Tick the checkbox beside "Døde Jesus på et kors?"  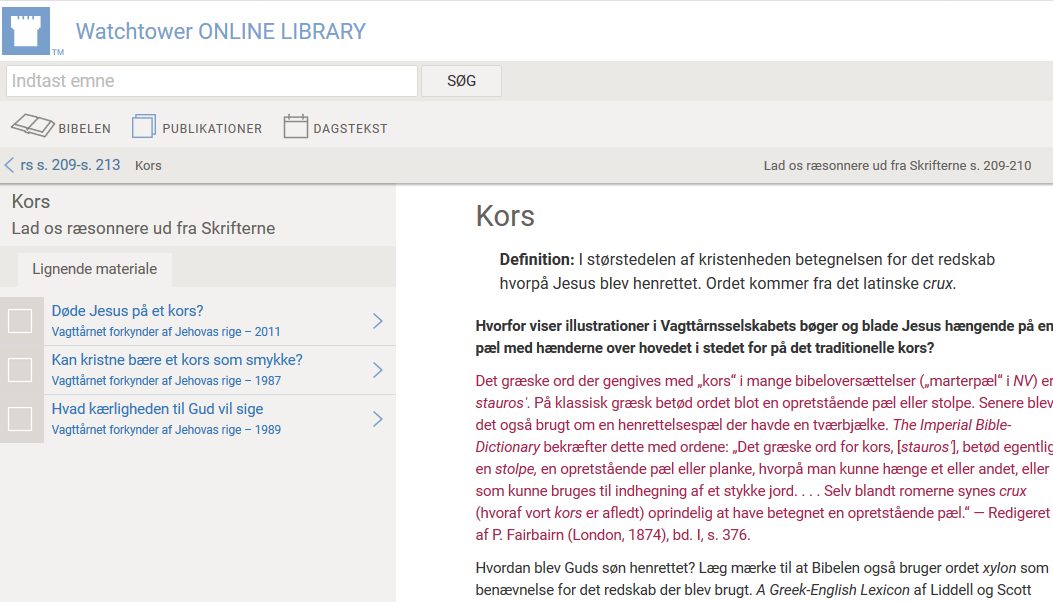point(20,321)
